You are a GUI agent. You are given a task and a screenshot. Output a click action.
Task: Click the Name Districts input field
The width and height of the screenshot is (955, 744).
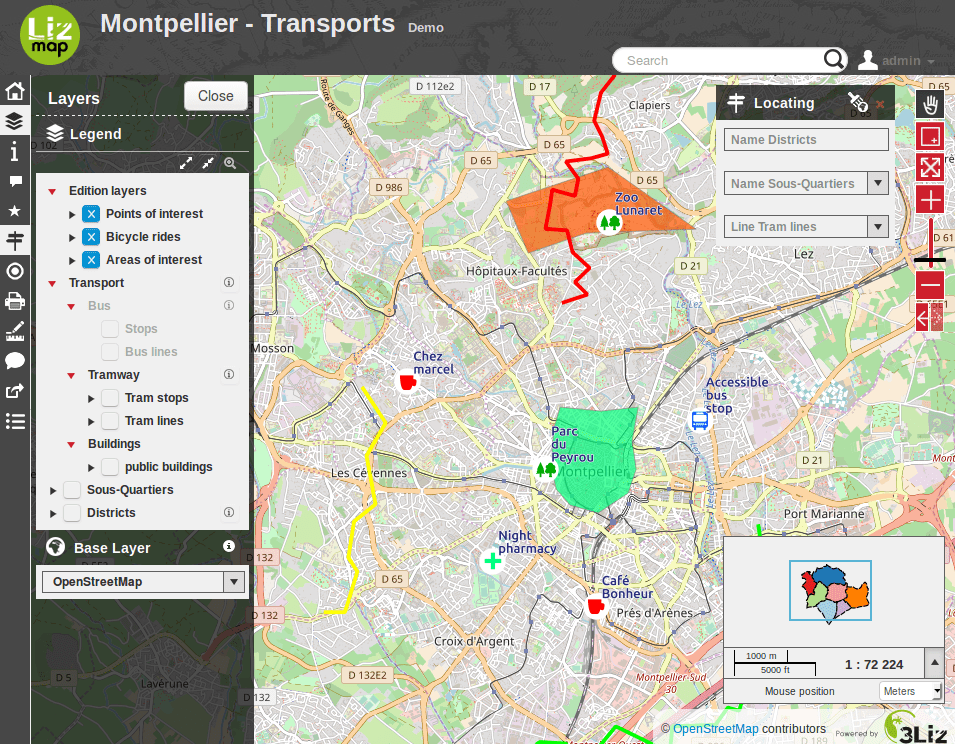(806, 139)
